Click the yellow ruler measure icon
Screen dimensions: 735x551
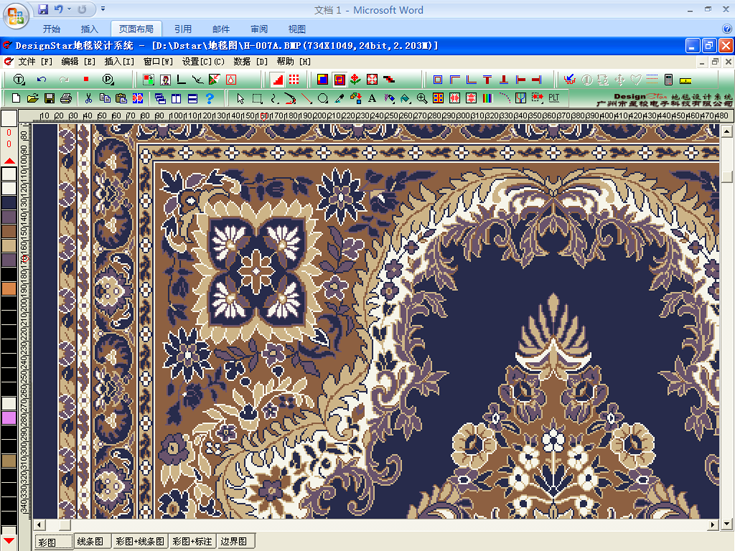pos(685,81)
